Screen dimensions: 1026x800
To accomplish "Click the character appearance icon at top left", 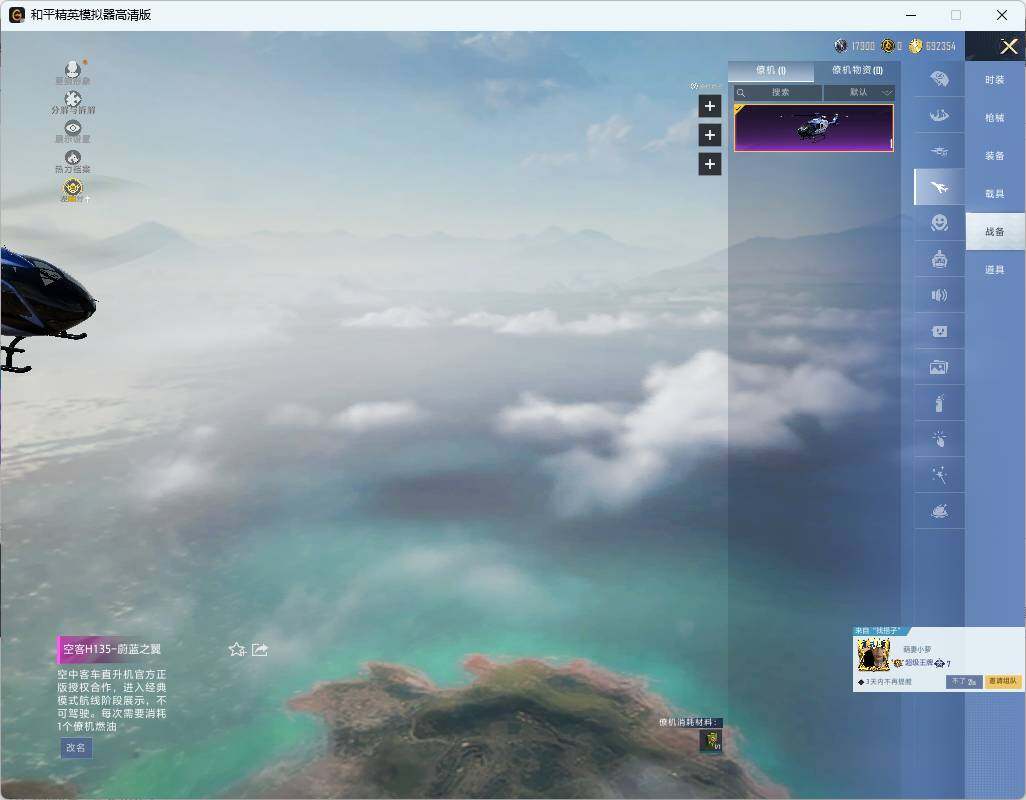I will pos(73,72).
